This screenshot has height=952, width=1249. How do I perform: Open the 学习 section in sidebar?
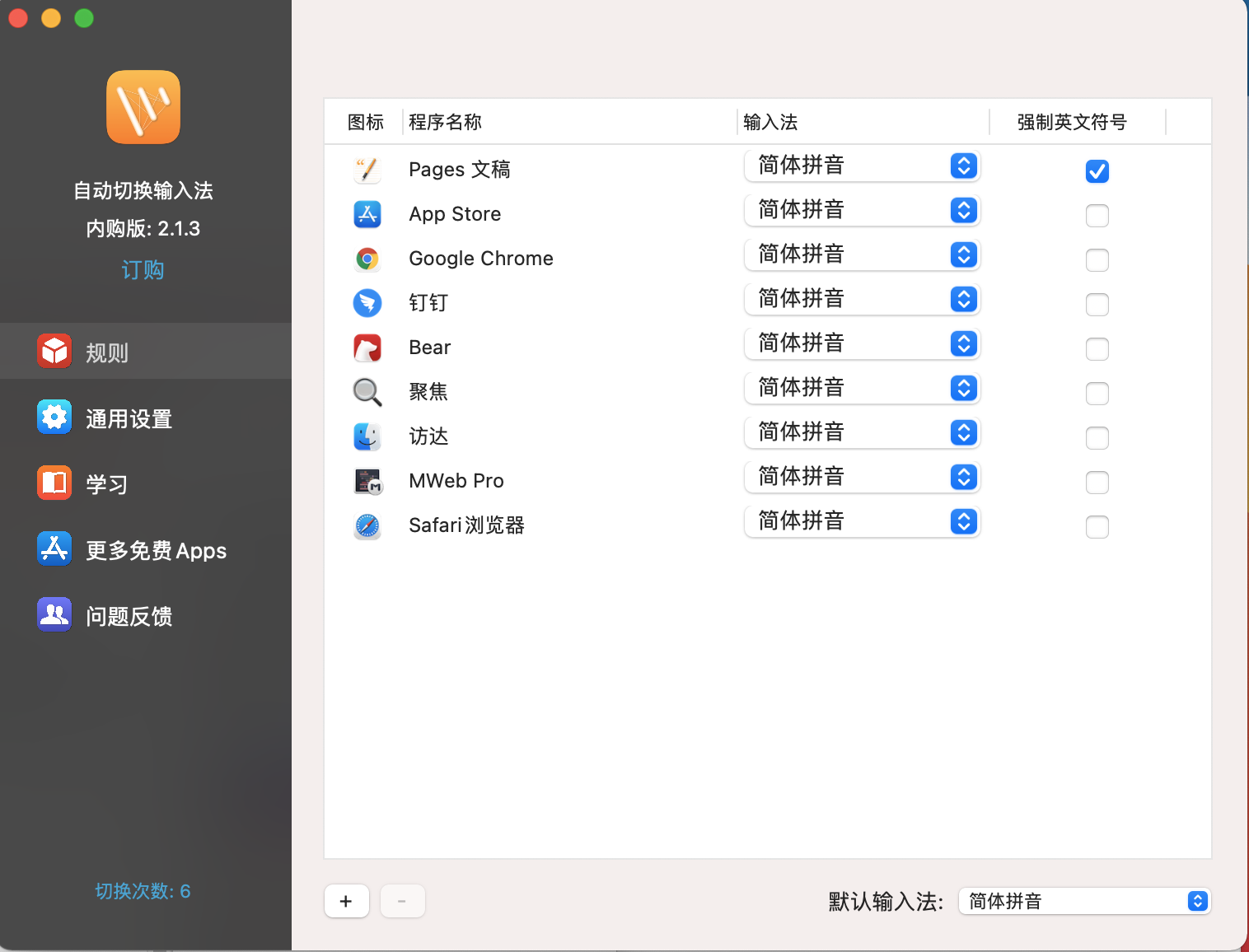coord(107,484)
